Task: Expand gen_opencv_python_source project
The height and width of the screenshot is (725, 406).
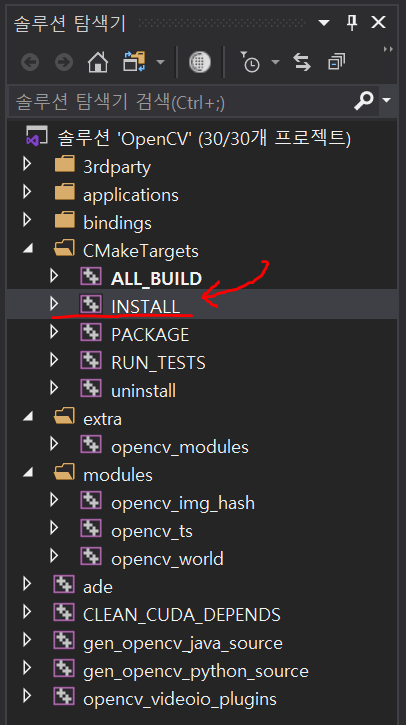Action: (27, 669)
